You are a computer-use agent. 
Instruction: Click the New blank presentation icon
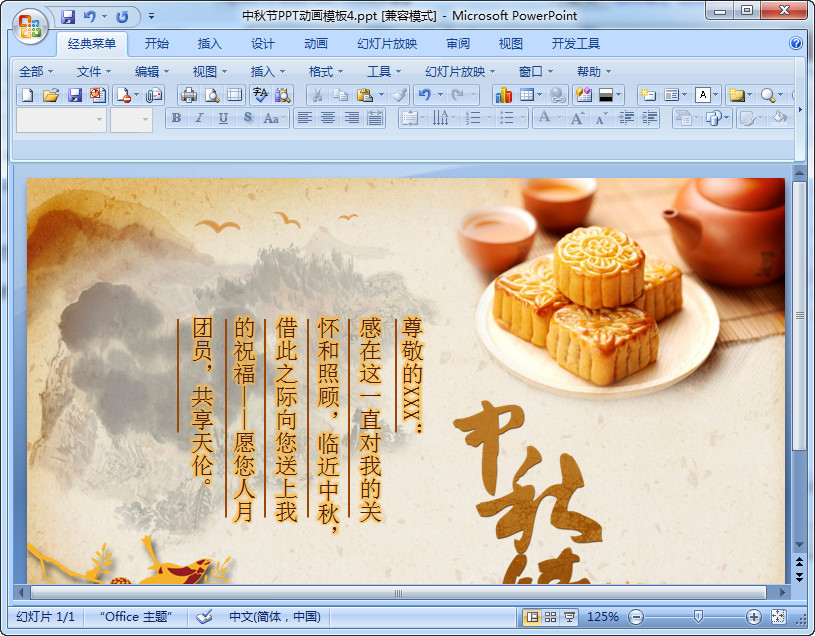[x=27, y=95]
